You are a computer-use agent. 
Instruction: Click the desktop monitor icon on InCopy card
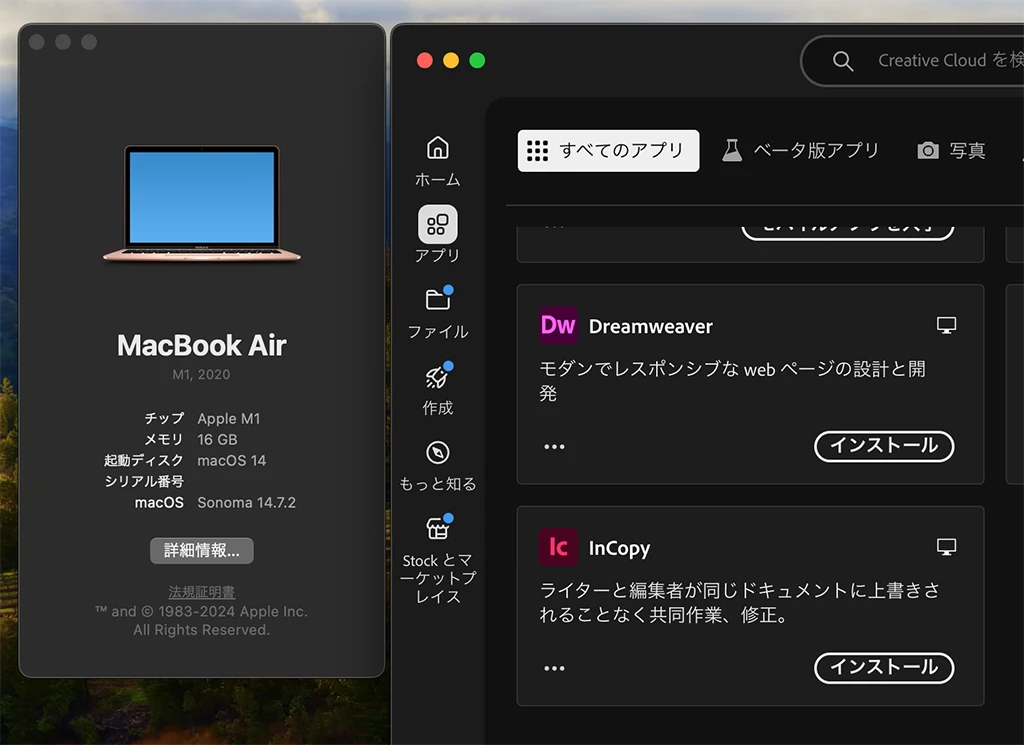point(946,547)
